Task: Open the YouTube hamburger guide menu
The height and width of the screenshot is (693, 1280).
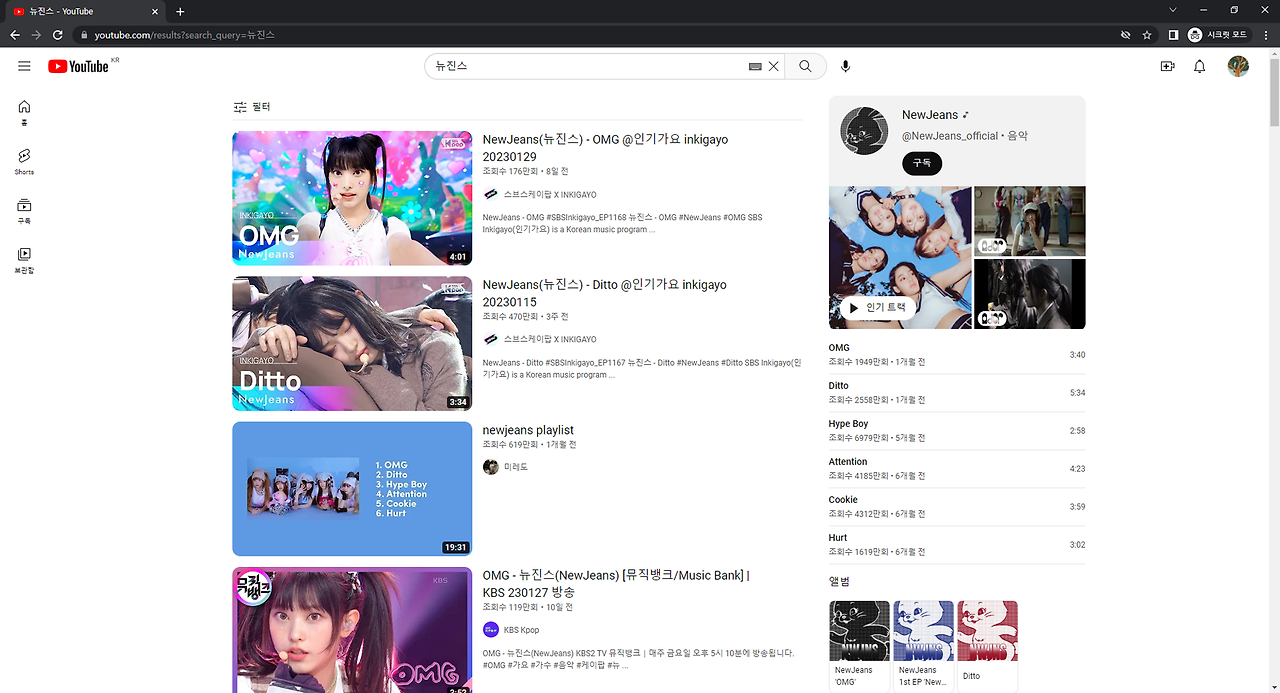Action: tap(24, 66)
